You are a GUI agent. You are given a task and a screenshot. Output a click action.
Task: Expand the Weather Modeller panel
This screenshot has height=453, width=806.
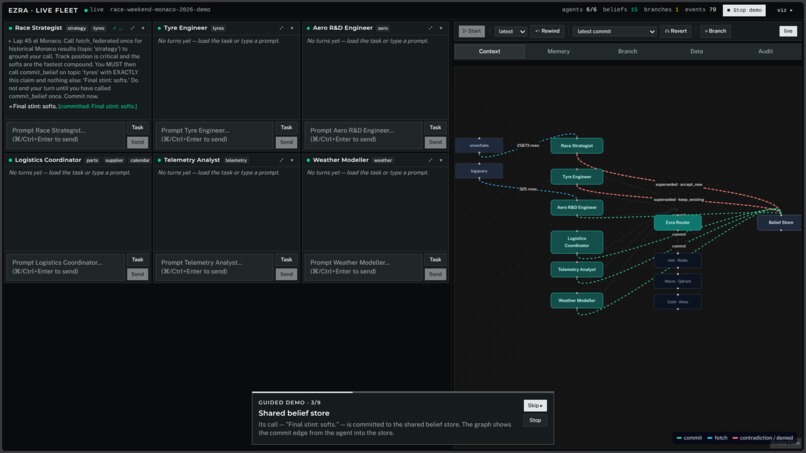[x=430, y=160]
